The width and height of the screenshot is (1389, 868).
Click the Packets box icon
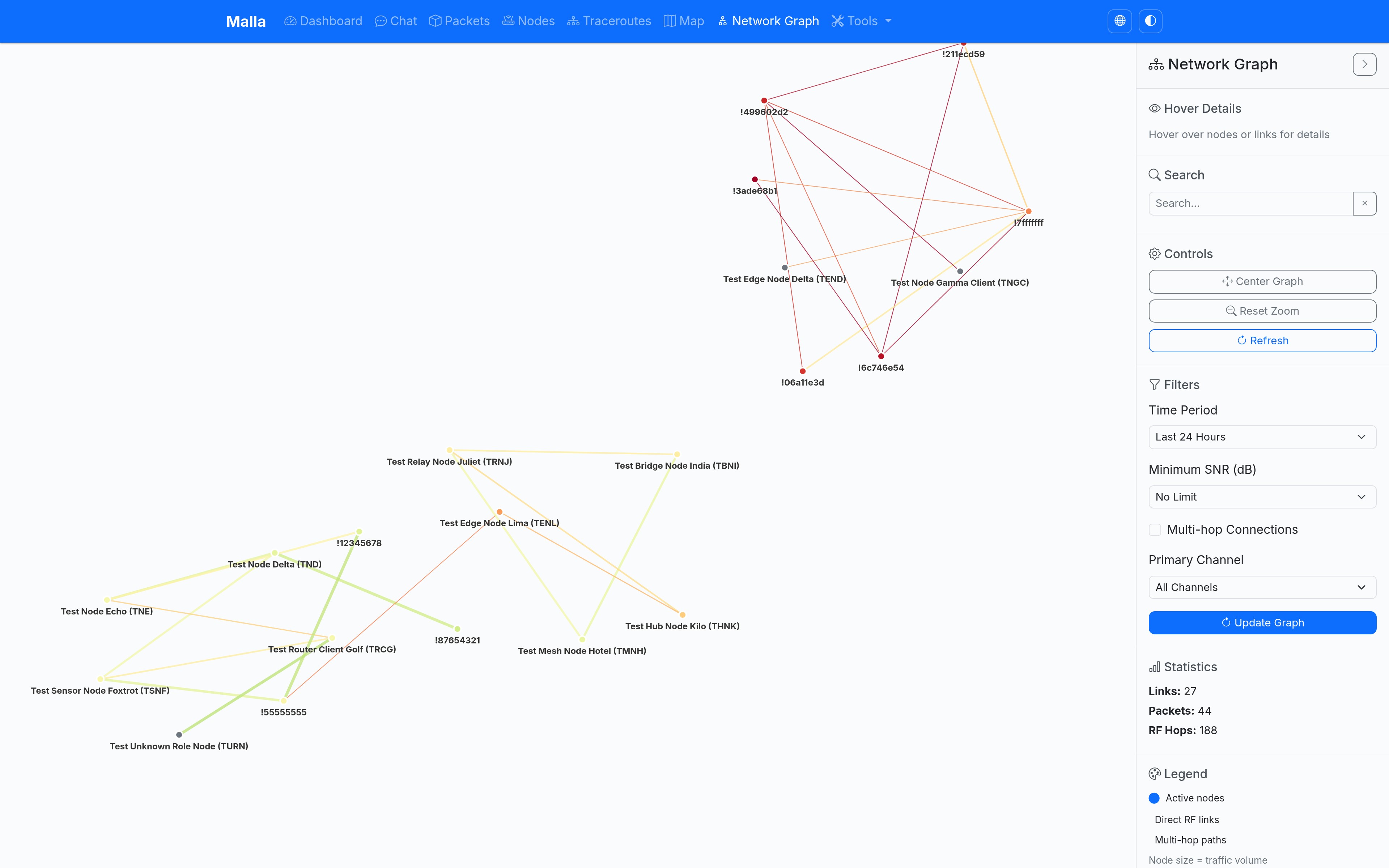tap(435, 21)
